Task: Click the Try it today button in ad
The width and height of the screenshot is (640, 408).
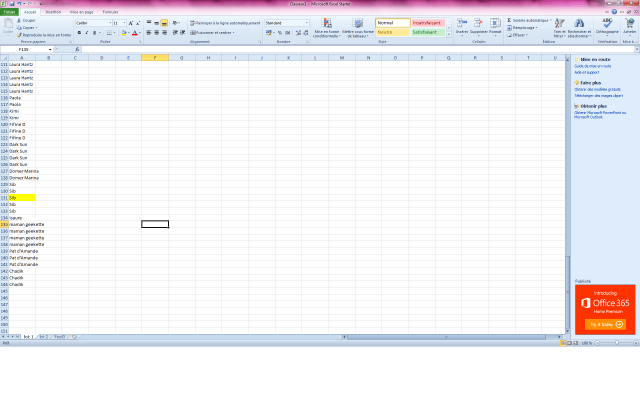Action: coord(606,324)
